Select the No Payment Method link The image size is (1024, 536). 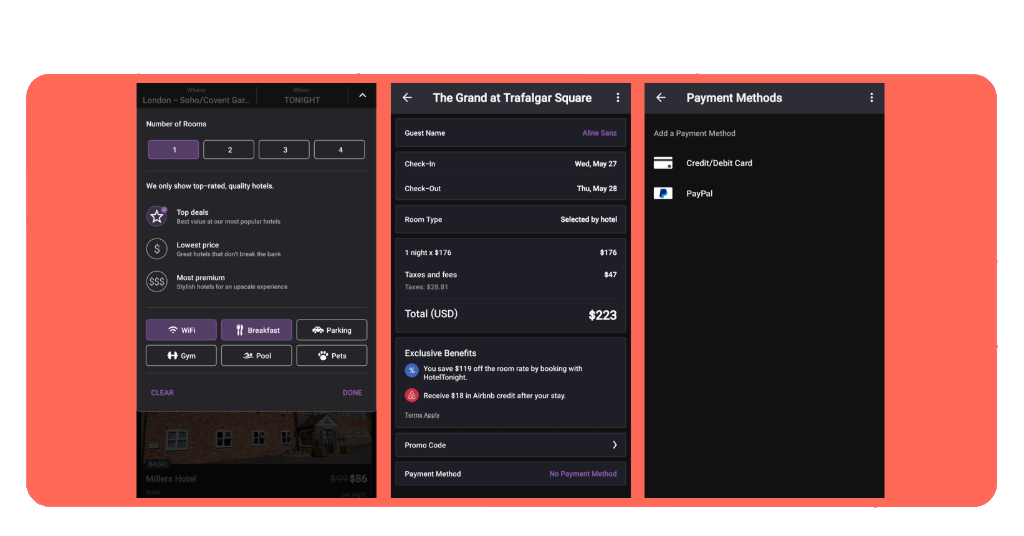[x=583, y=474]
